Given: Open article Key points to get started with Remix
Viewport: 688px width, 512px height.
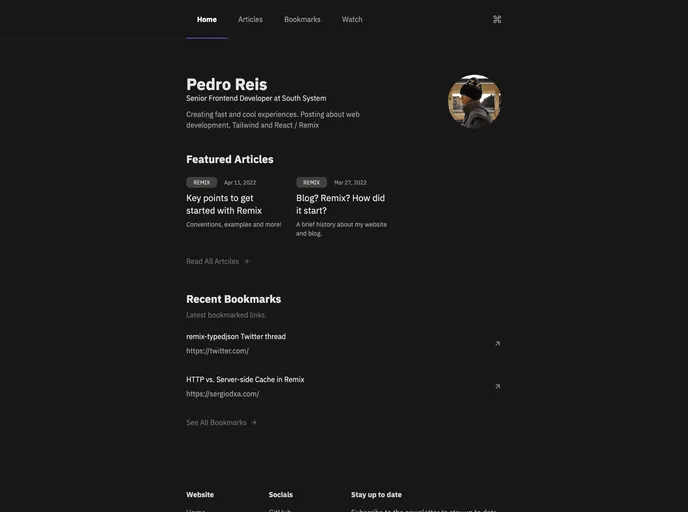Looking at the screenshot, I should [x=224, y=204].
